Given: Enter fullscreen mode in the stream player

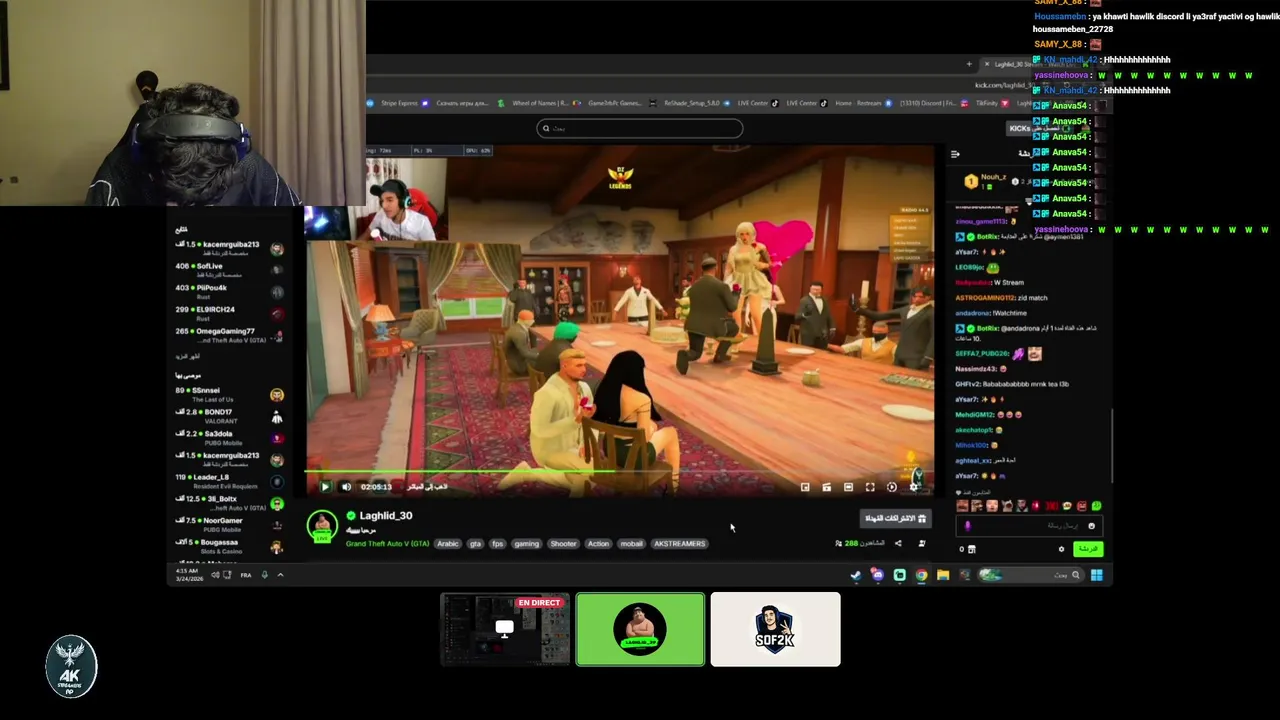Looking at the screenshot, I should tap(870, 487).
